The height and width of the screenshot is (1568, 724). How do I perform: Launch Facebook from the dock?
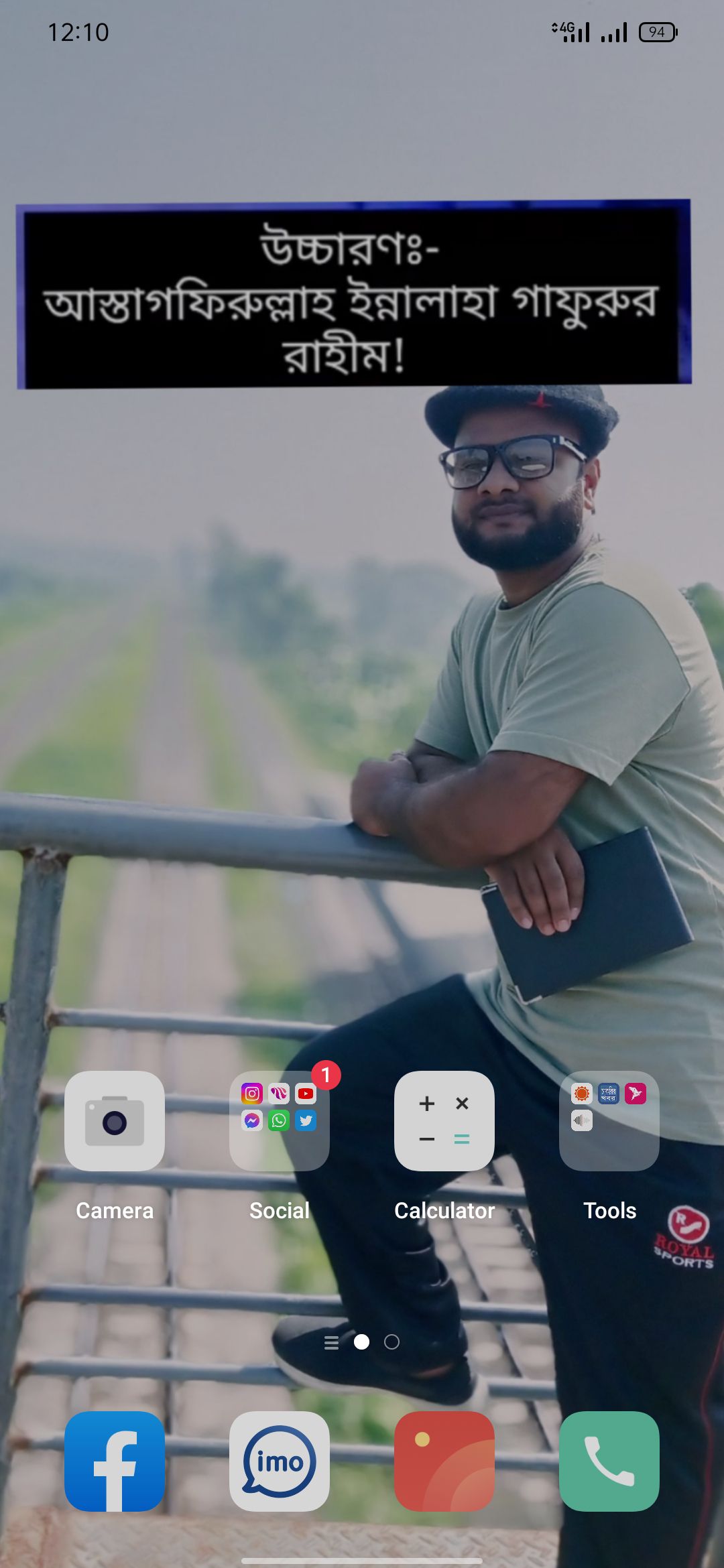[114, 1461]
